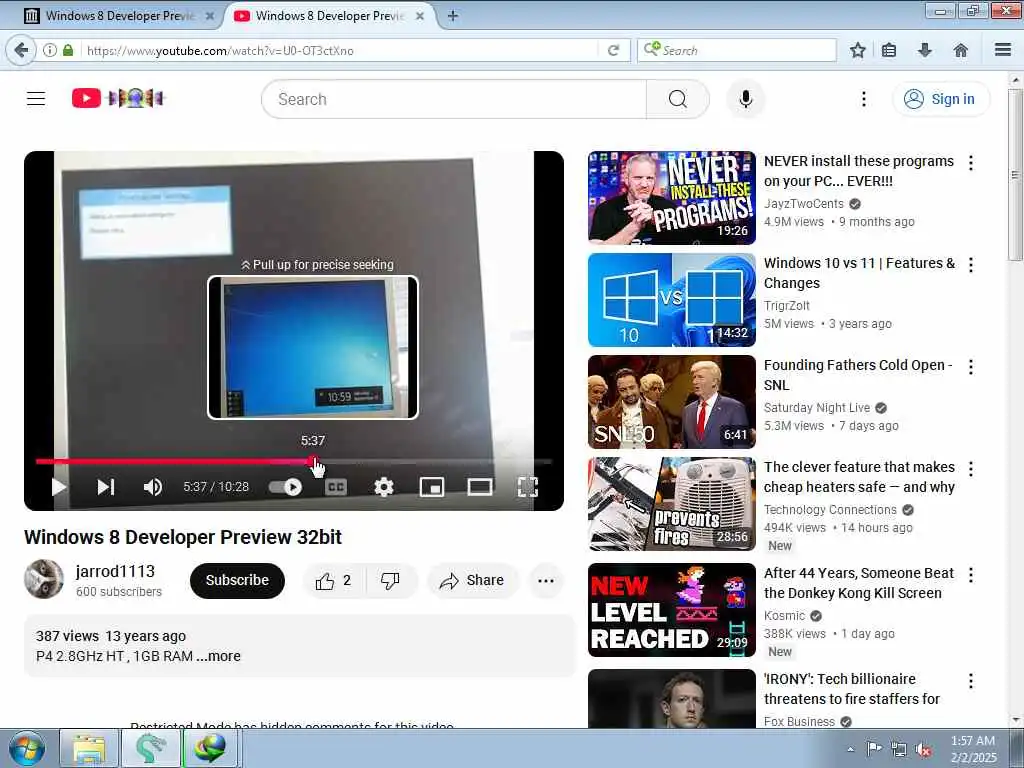Click Sign in button

coord(941,99)
